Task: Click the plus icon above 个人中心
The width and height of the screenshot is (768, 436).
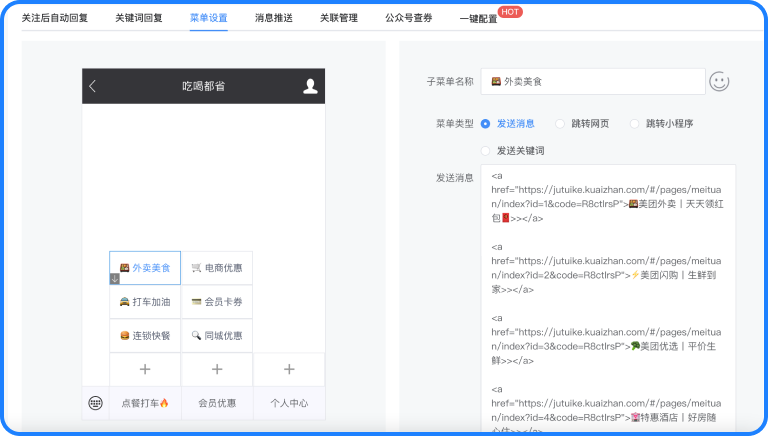Action: click(289, 369)
